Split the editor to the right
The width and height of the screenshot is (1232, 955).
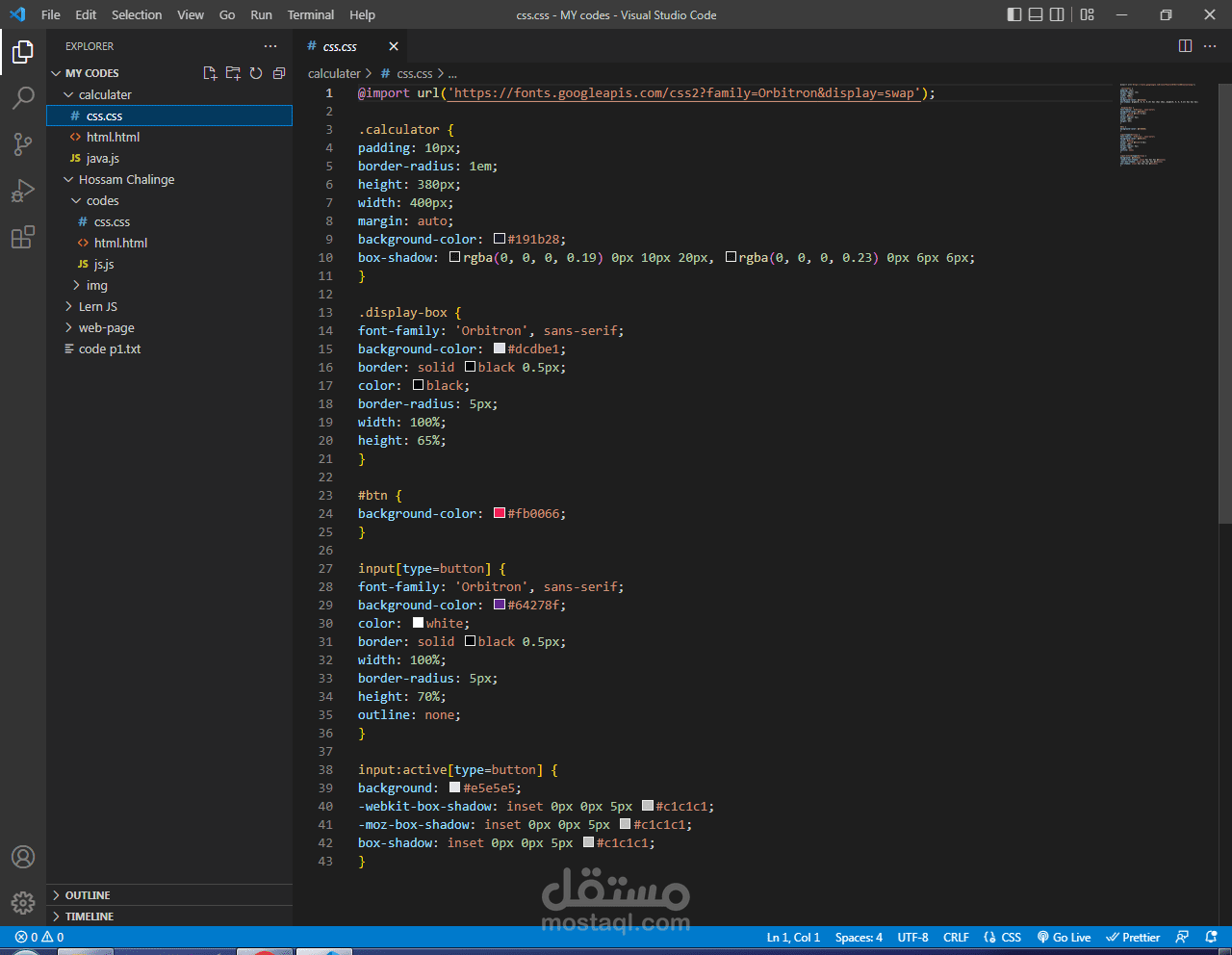coord(1185,46)
